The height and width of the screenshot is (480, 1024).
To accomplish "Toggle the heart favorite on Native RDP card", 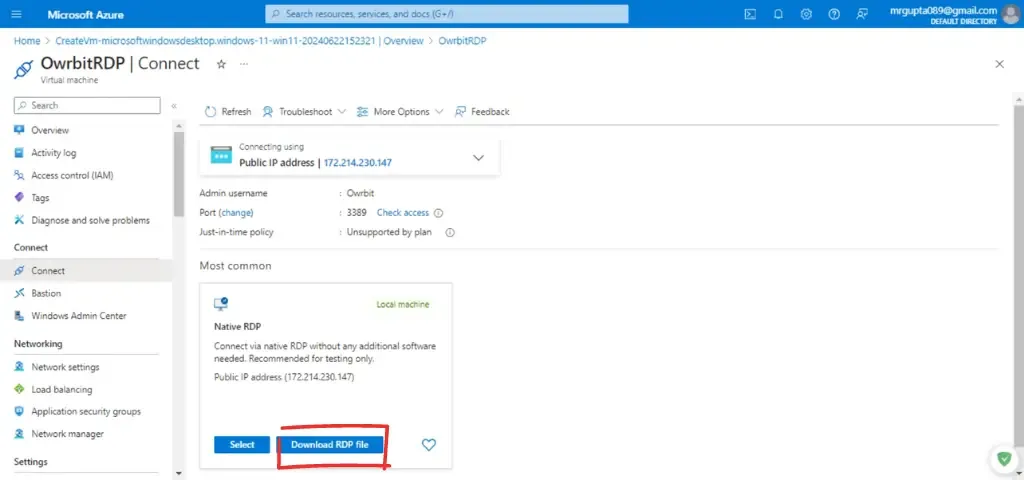I will [429, 445].
